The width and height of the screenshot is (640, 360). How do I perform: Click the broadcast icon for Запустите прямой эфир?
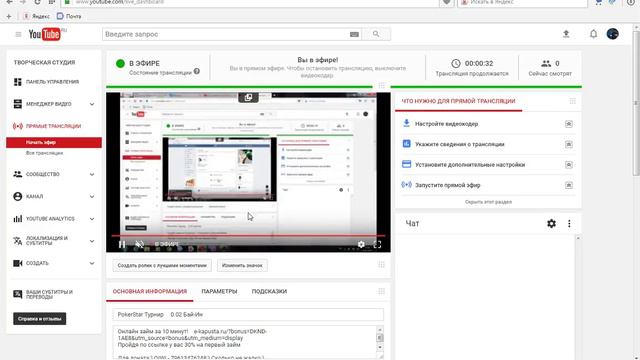pos(407,184)
